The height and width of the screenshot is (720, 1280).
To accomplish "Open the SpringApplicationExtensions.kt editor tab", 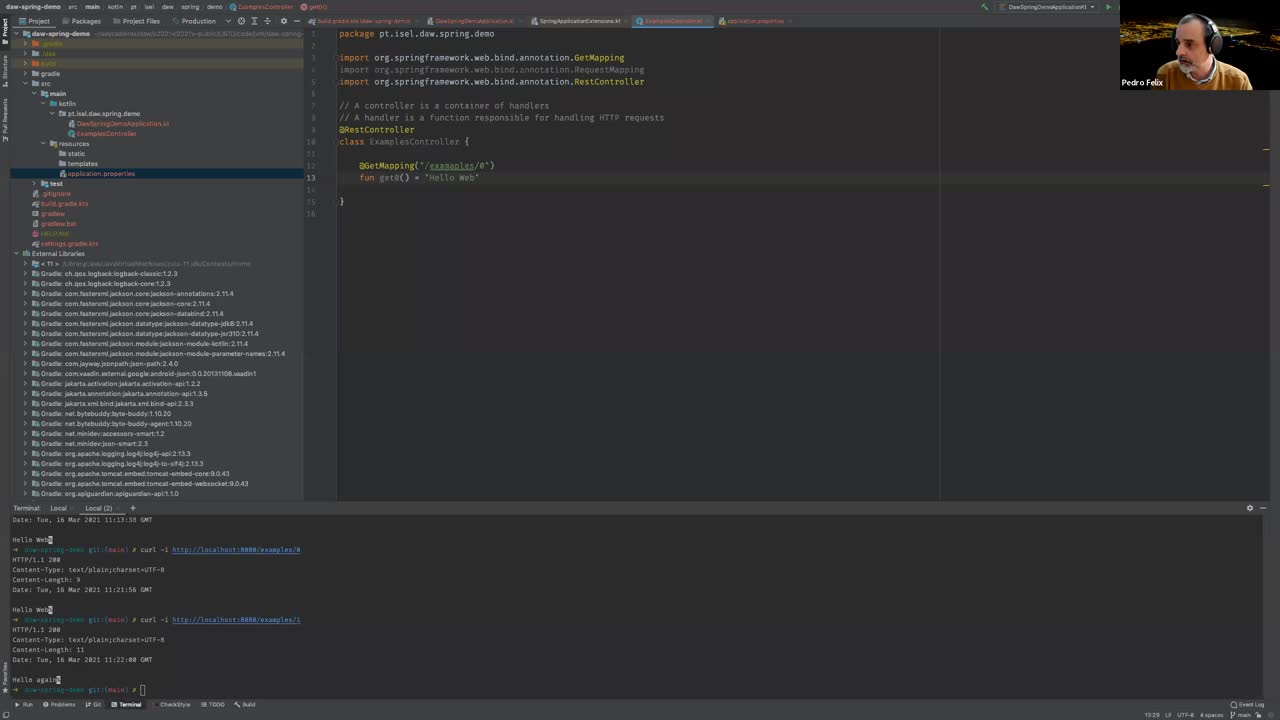I will pos(579,21).
